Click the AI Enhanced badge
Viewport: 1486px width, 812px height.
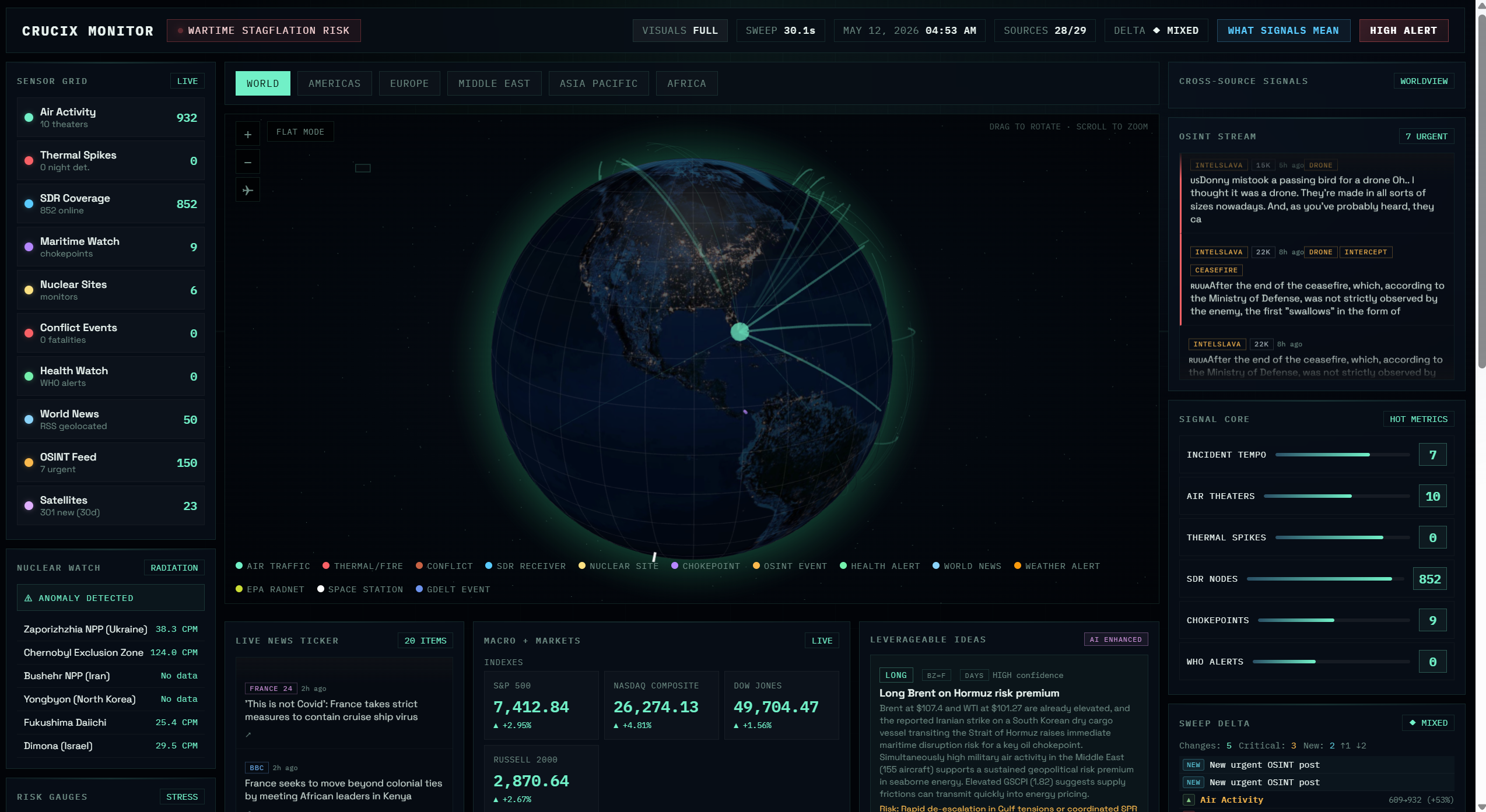pos(1116,639)
